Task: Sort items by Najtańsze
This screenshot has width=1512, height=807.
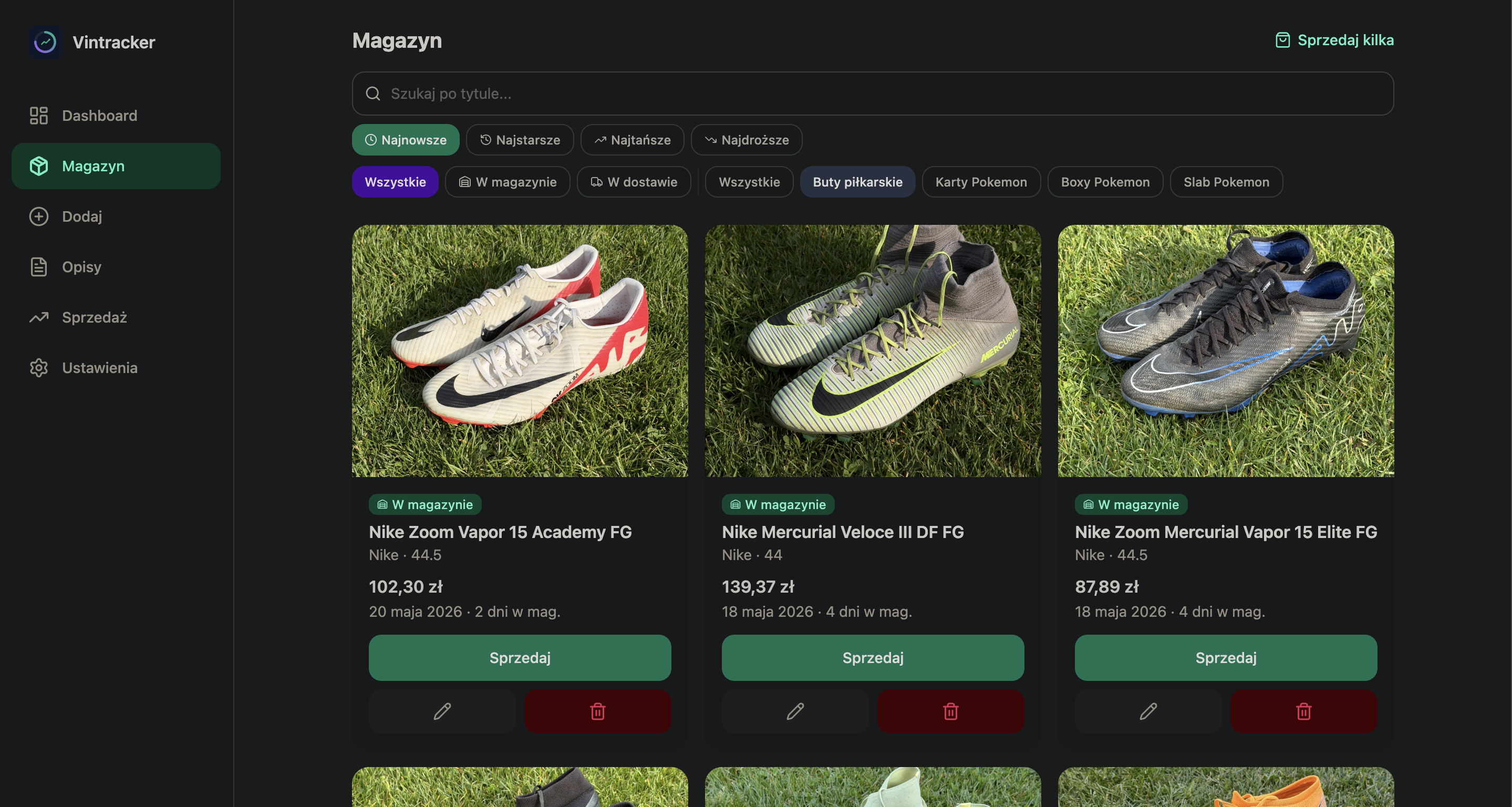Action: pos(632,140)
